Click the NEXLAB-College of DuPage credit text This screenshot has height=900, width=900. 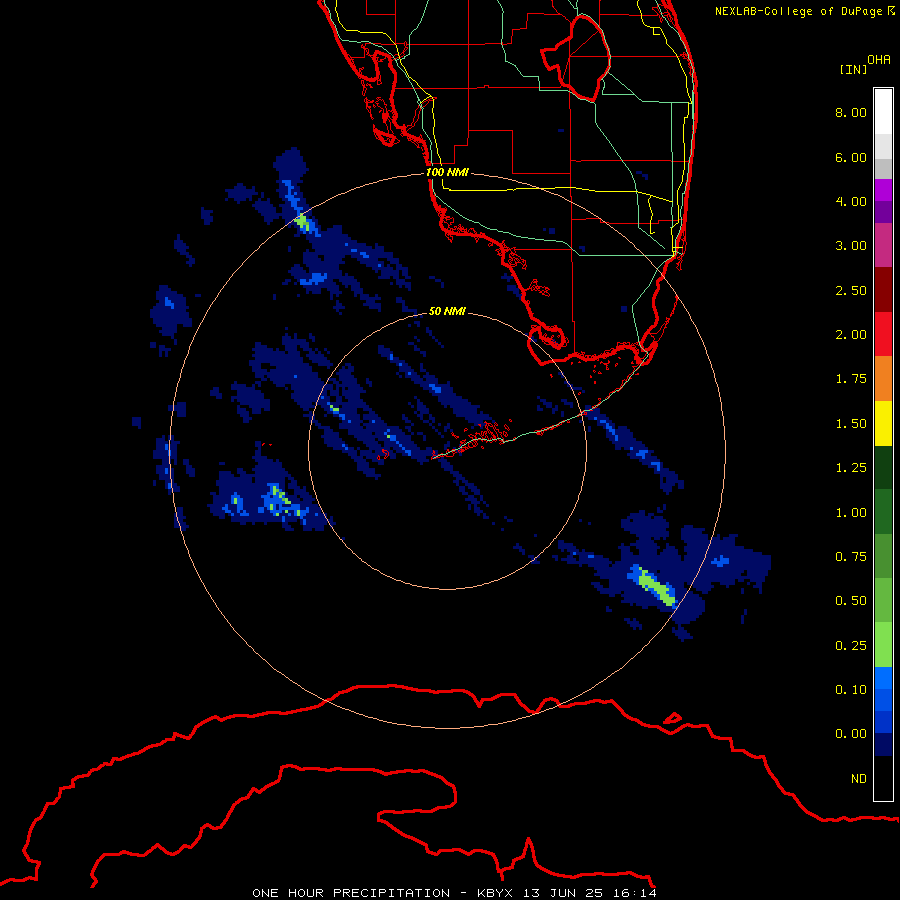pyautogui.click(x=798, y=11)
